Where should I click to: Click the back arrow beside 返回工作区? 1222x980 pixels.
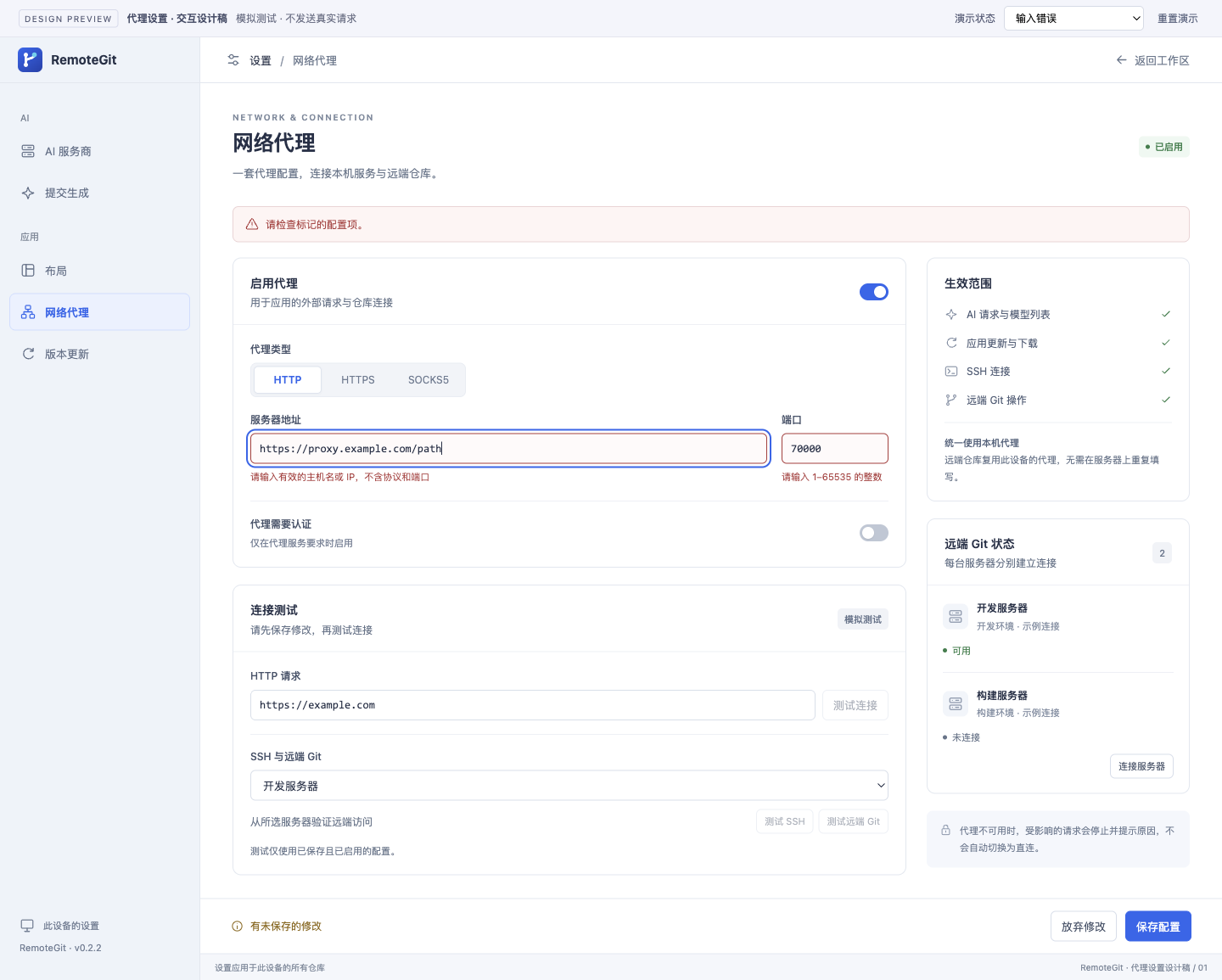click(x=1122, y=60)
